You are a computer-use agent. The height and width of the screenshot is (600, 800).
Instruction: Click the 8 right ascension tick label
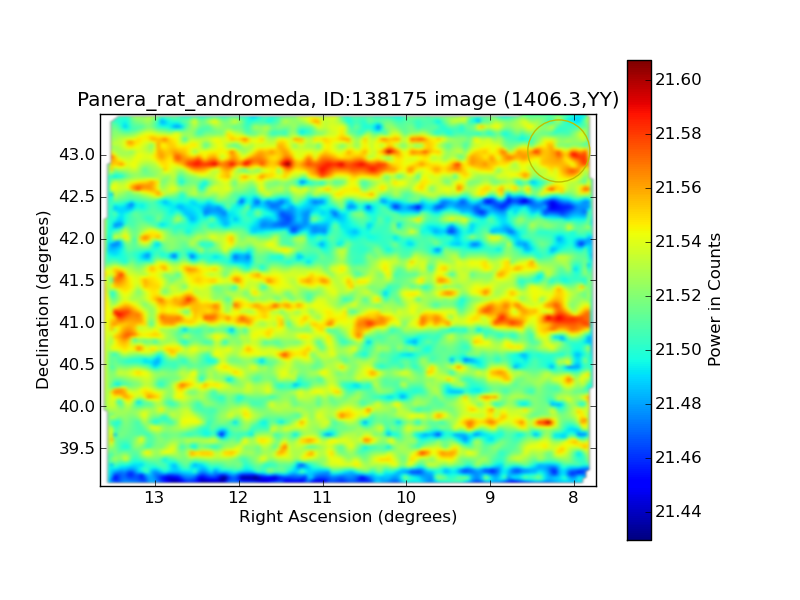coord(574,497)
